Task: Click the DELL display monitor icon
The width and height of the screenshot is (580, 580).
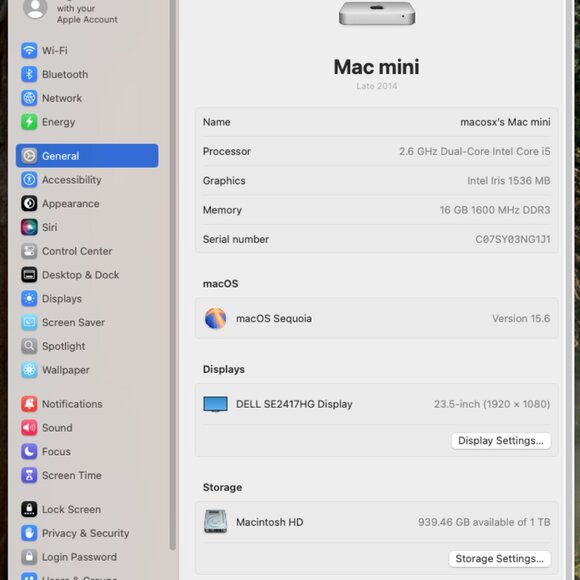Action: (215, 404)
